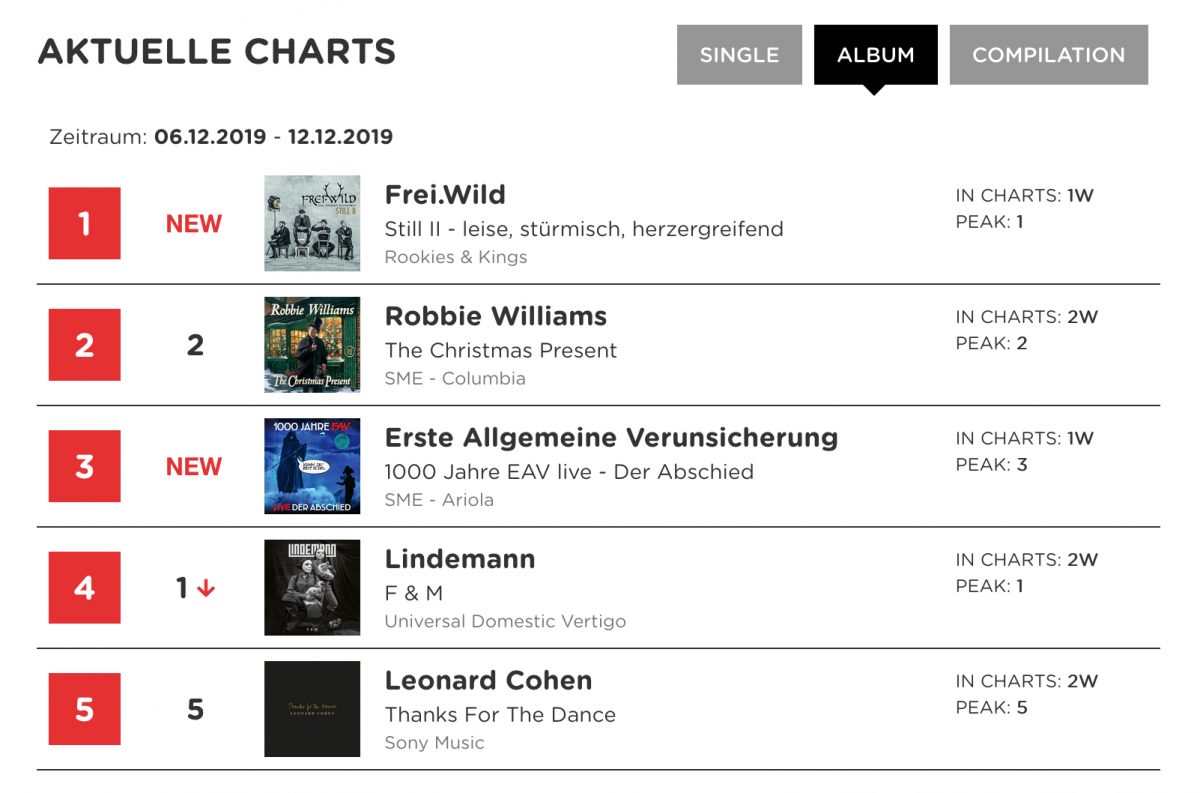Viewport: 1200px width, 793px height.
Task: Click the NEW label next to Frei.Wild
Action: [x=194, y=224]
